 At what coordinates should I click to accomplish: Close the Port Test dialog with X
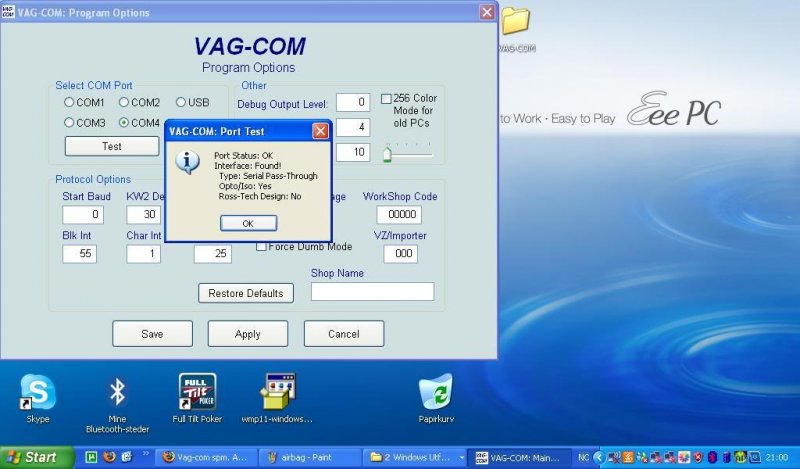[x=321, y=131]
